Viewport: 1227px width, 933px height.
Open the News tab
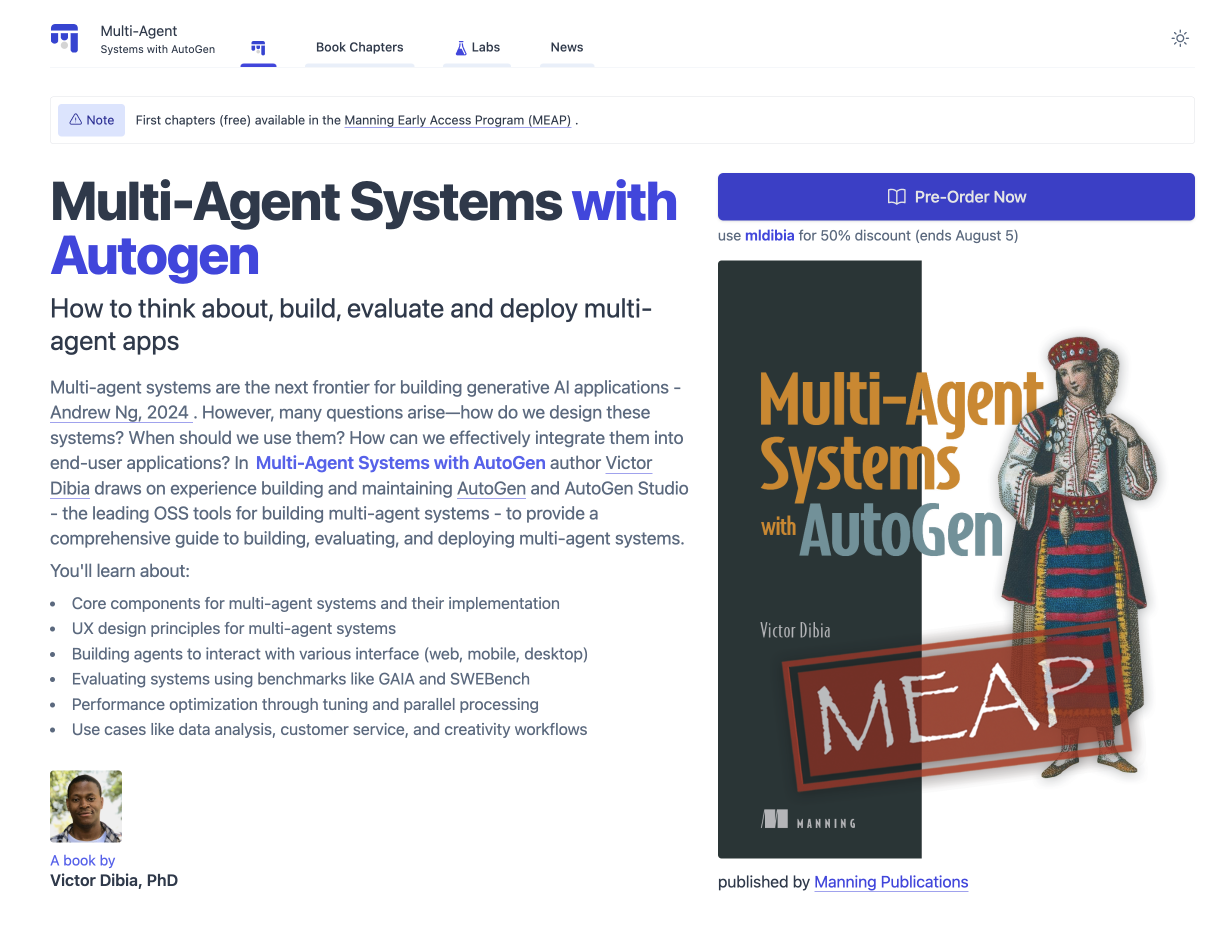[567, 47]
